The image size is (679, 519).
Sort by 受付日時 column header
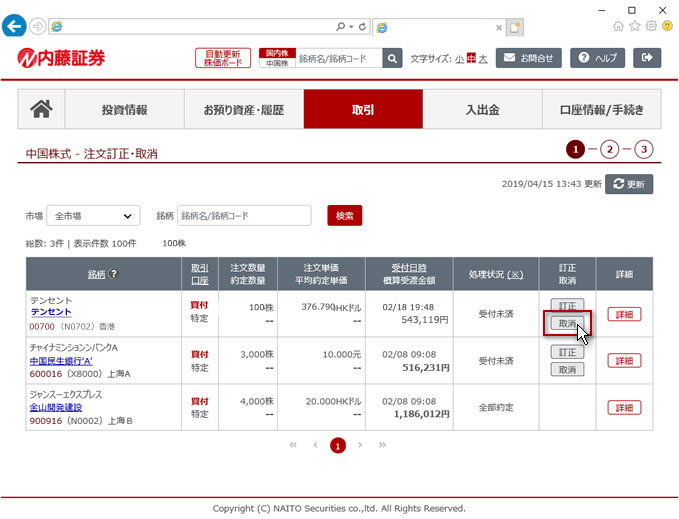click(x=409, y=268)
